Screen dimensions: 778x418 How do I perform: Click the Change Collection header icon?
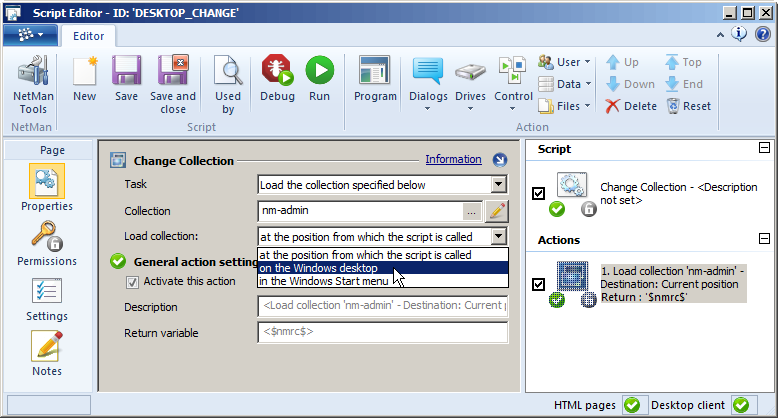(118, 160)
